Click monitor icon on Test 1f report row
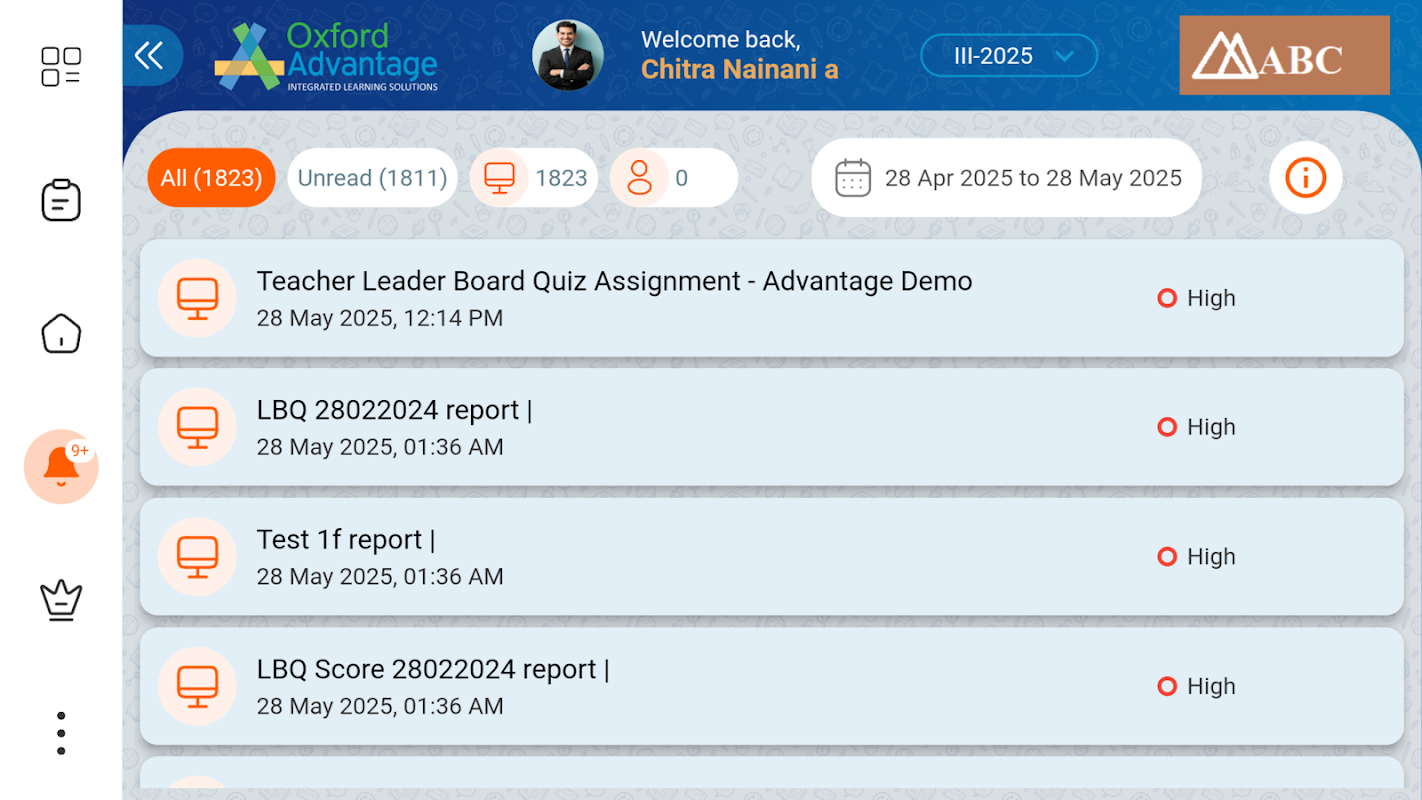This screenshot has width=1422, height=800. (197, 557)
